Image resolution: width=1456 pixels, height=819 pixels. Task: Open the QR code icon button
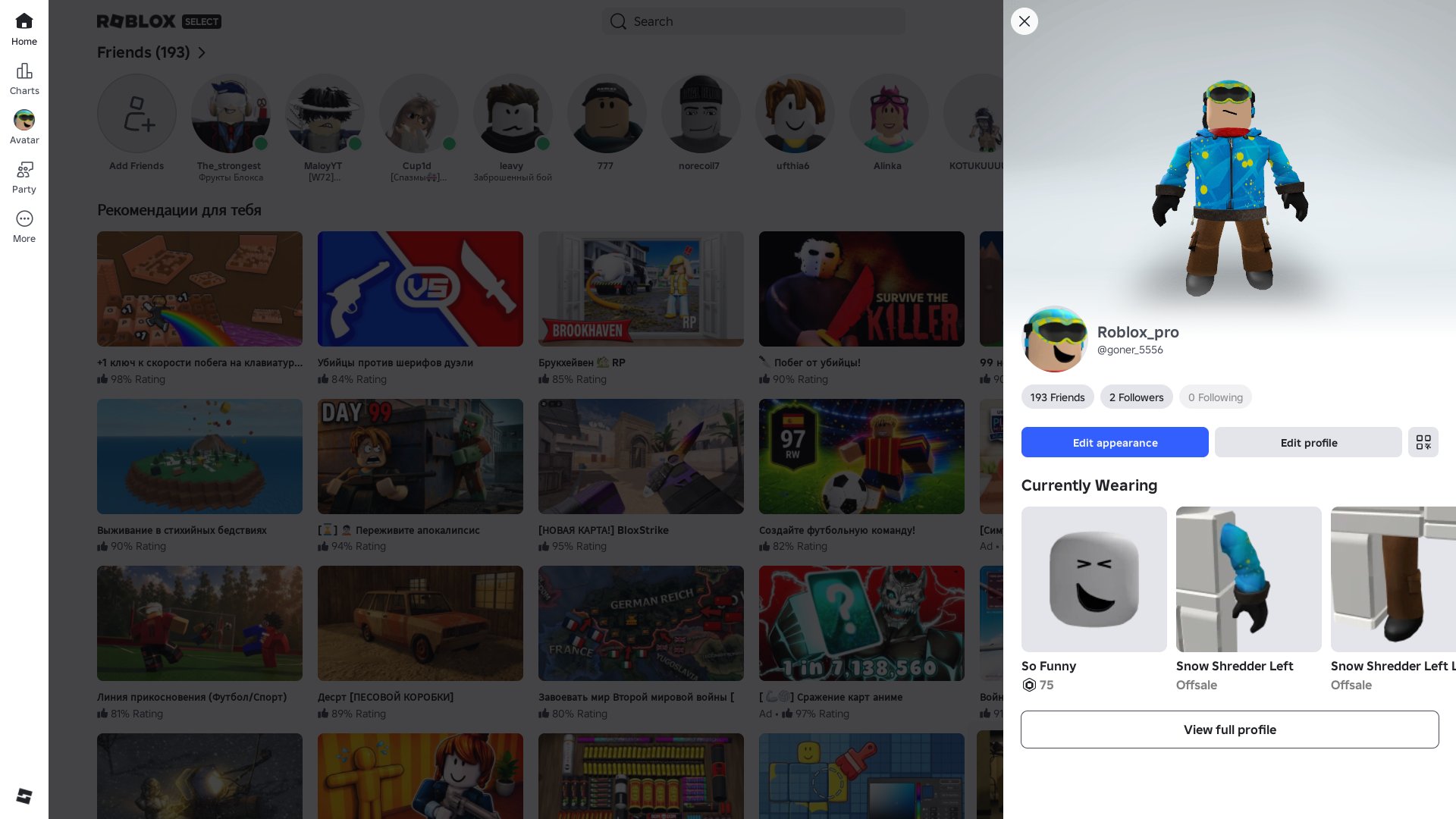click(1423, 442)
